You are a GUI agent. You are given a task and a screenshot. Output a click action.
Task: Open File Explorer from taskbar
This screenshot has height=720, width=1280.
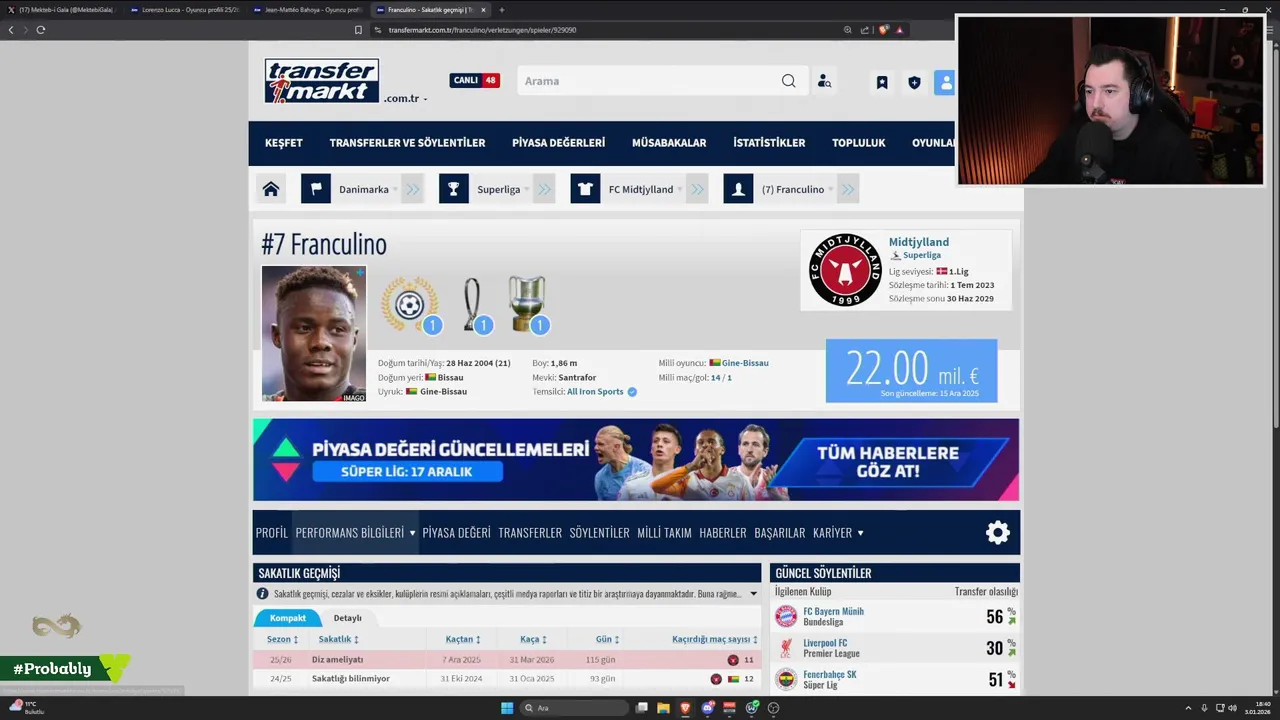[664, 708]
